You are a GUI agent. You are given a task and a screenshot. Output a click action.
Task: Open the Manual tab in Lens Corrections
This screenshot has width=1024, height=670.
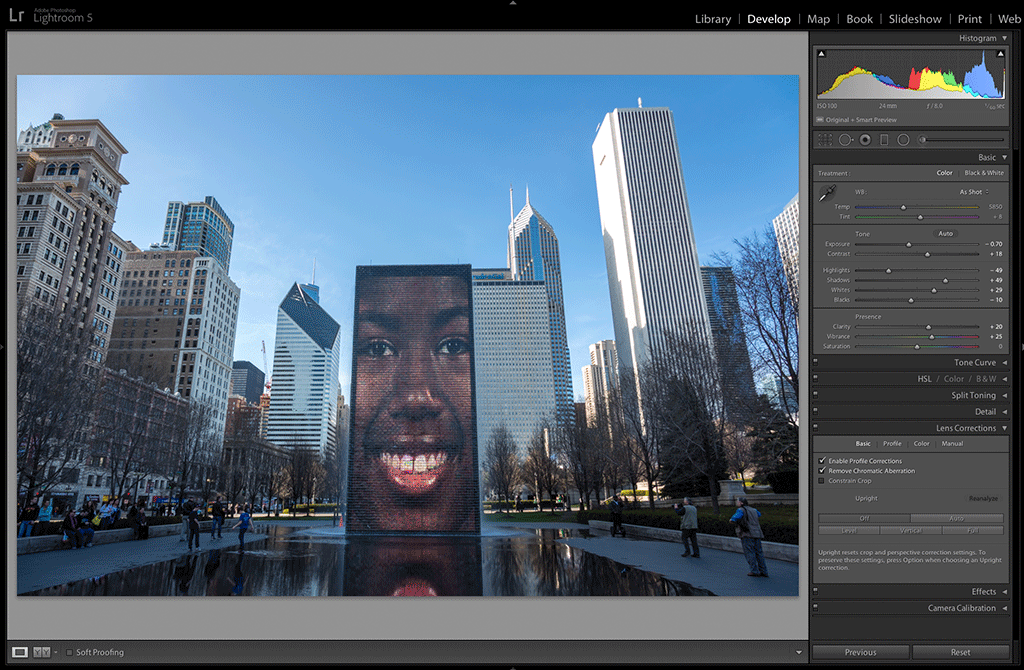coord(952,443)
